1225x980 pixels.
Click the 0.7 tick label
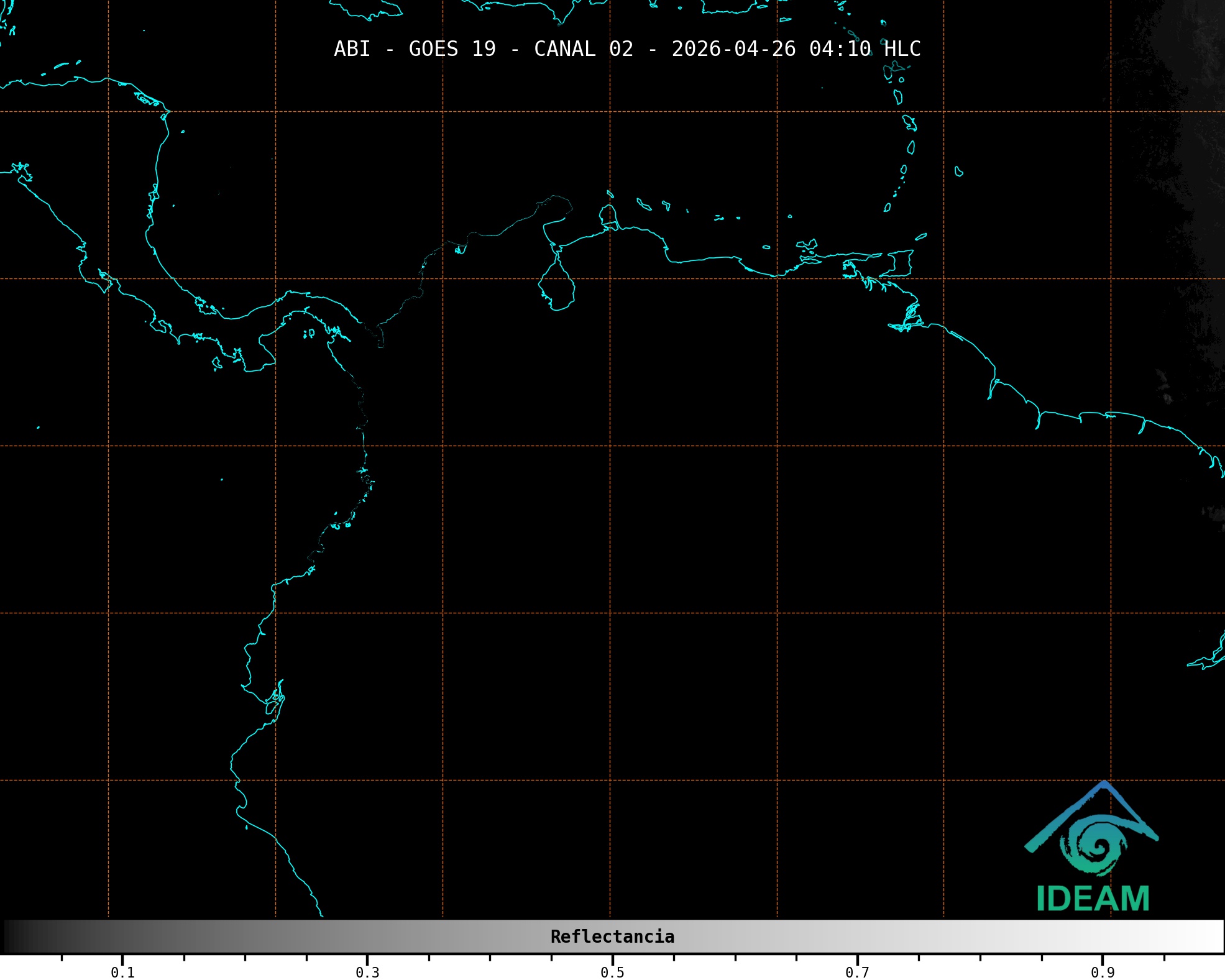(x=857, y=973)
